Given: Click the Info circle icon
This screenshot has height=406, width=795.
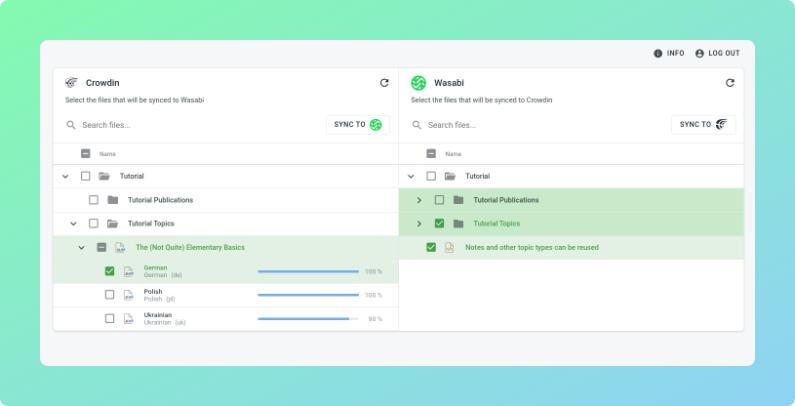Looking at the screenshot, I should 658,53.
